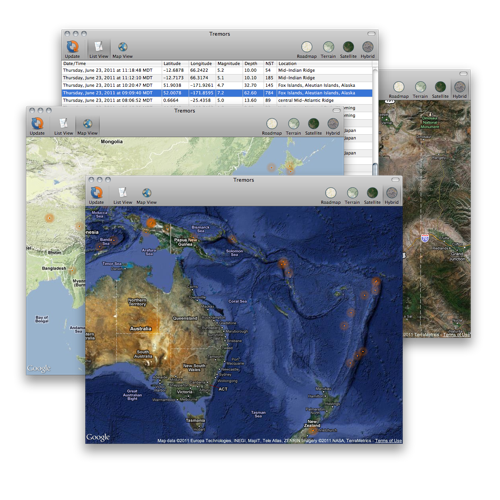Screen dimensions: 500x500
Task: Click the earthquake marker in the Banda Sea
Action: click(114, 240)
